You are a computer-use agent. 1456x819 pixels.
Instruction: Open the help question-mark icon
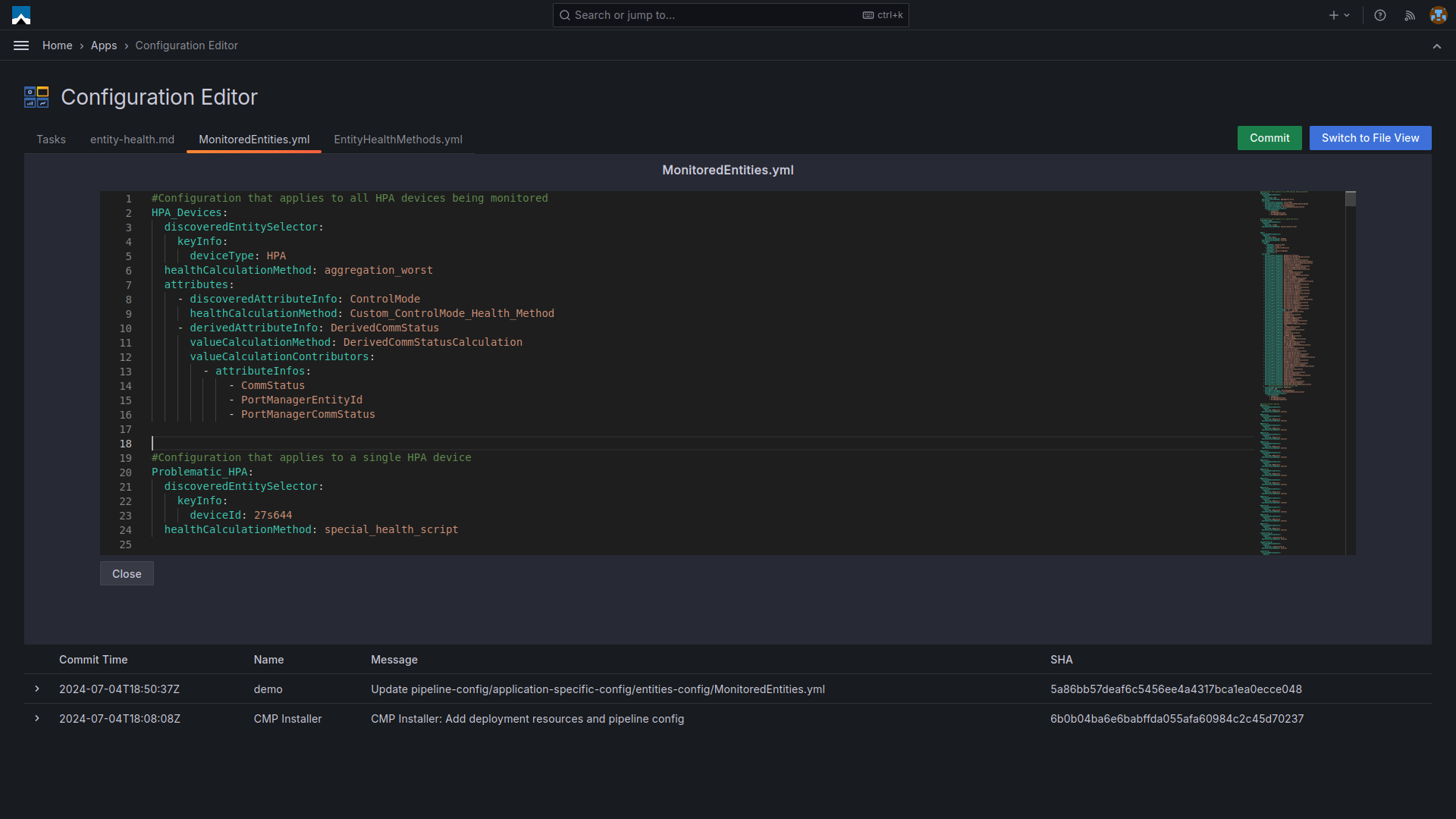click(1380, 15)
